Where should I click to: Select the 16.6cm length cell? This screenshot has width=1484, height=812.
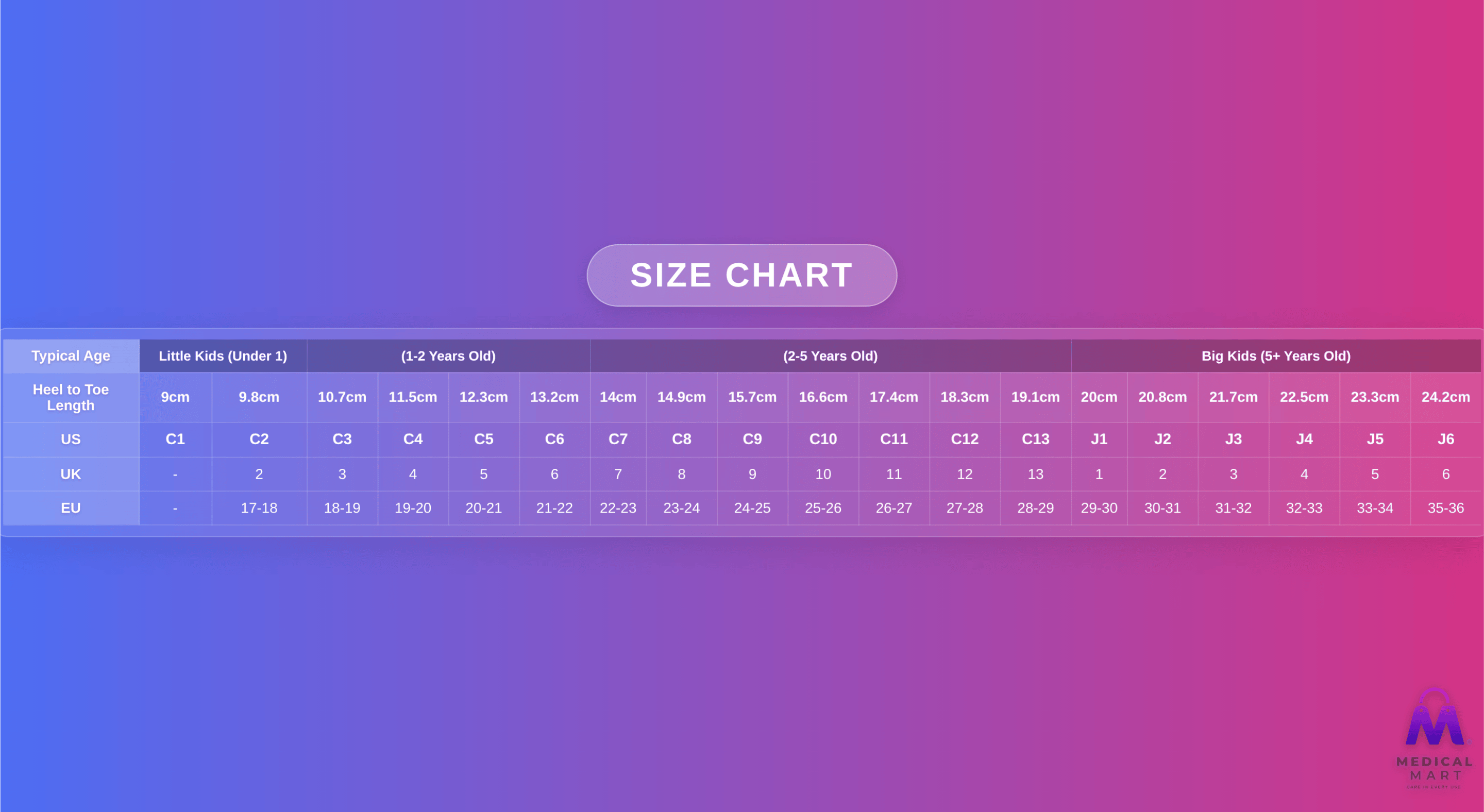point(823,397)
